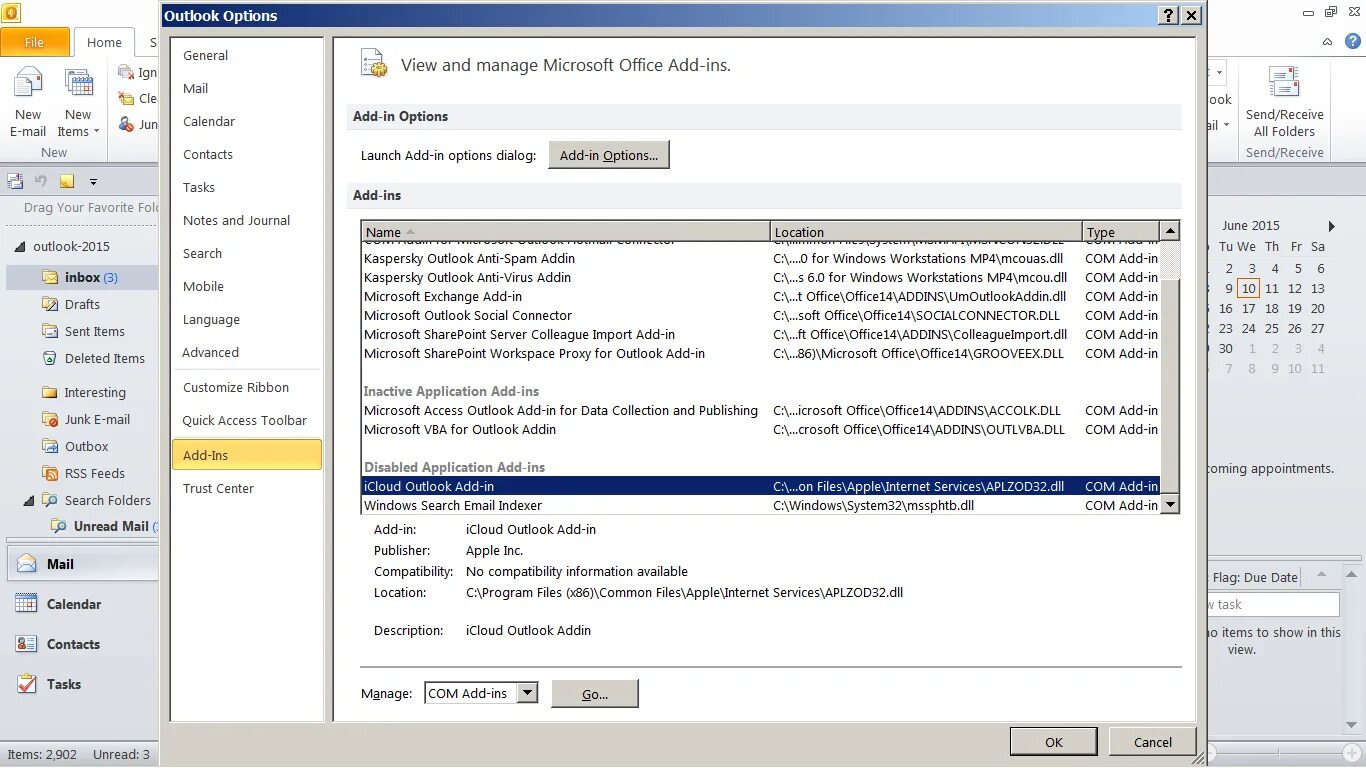Image resolution: width=1366 pixels, height=768 pixels.
Task: Open the Customize Ribbon options category
Action: tap(247, 388)
